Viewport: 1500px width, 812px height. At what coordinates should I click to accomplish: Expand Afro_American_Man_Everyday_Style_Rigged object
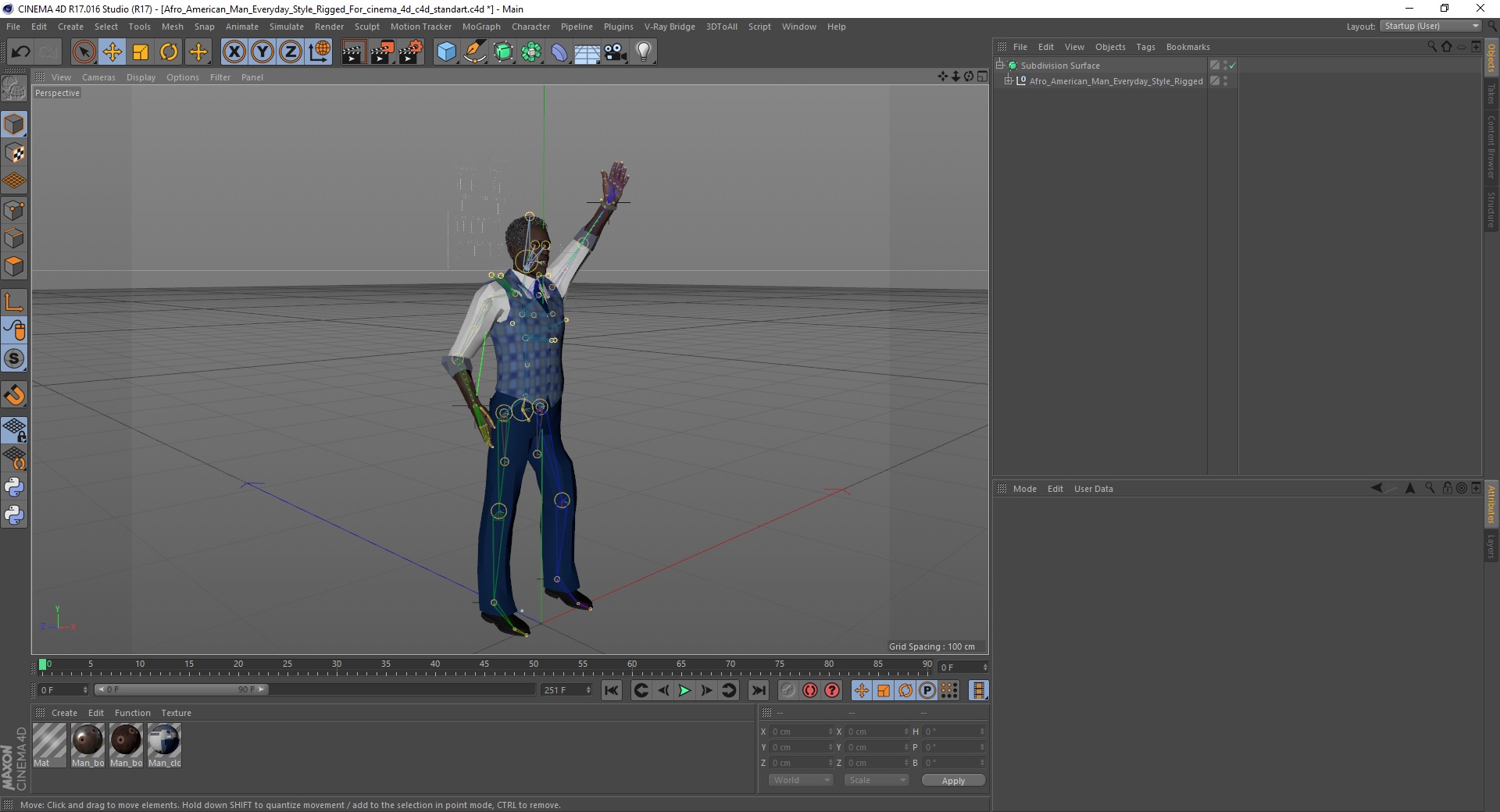pyautogui.click(x=1009, y=81)
